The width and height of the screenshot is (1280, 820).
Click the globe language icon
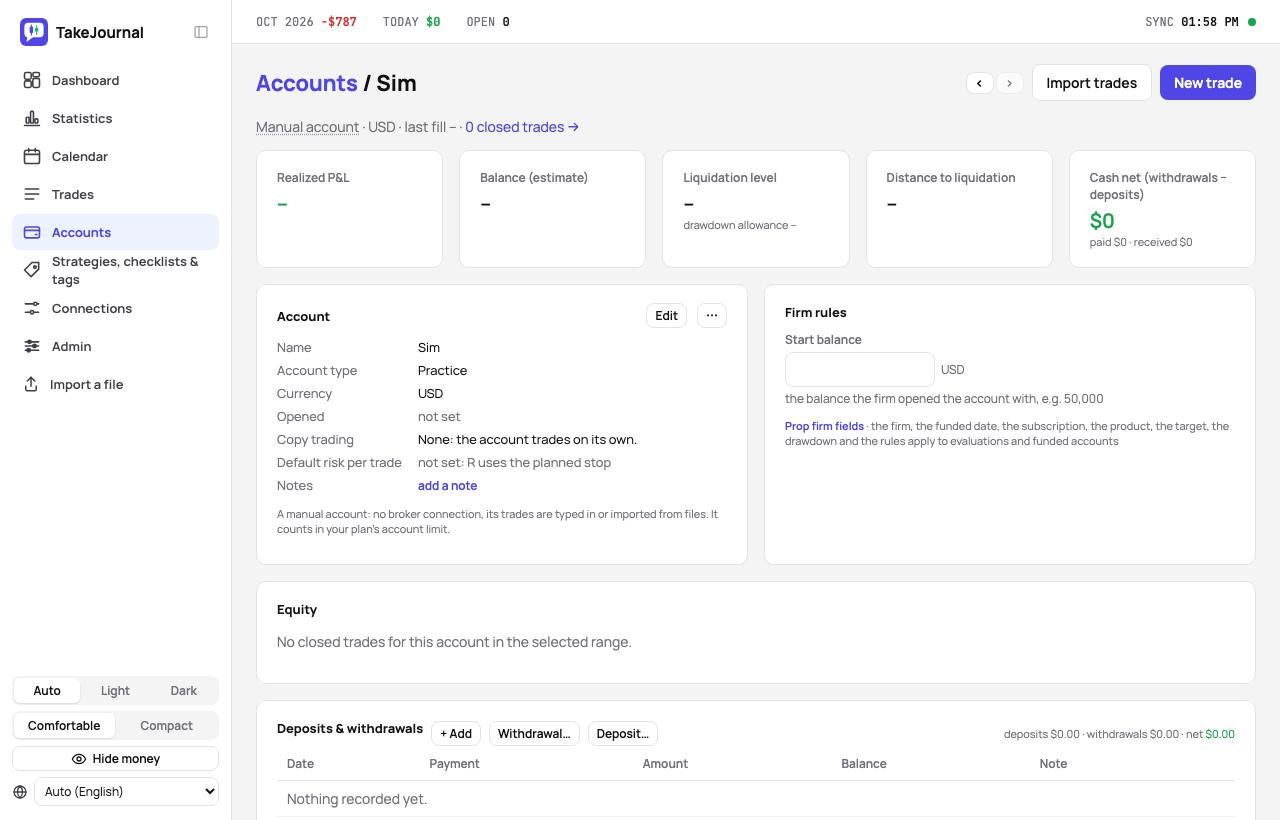(20, 792)
